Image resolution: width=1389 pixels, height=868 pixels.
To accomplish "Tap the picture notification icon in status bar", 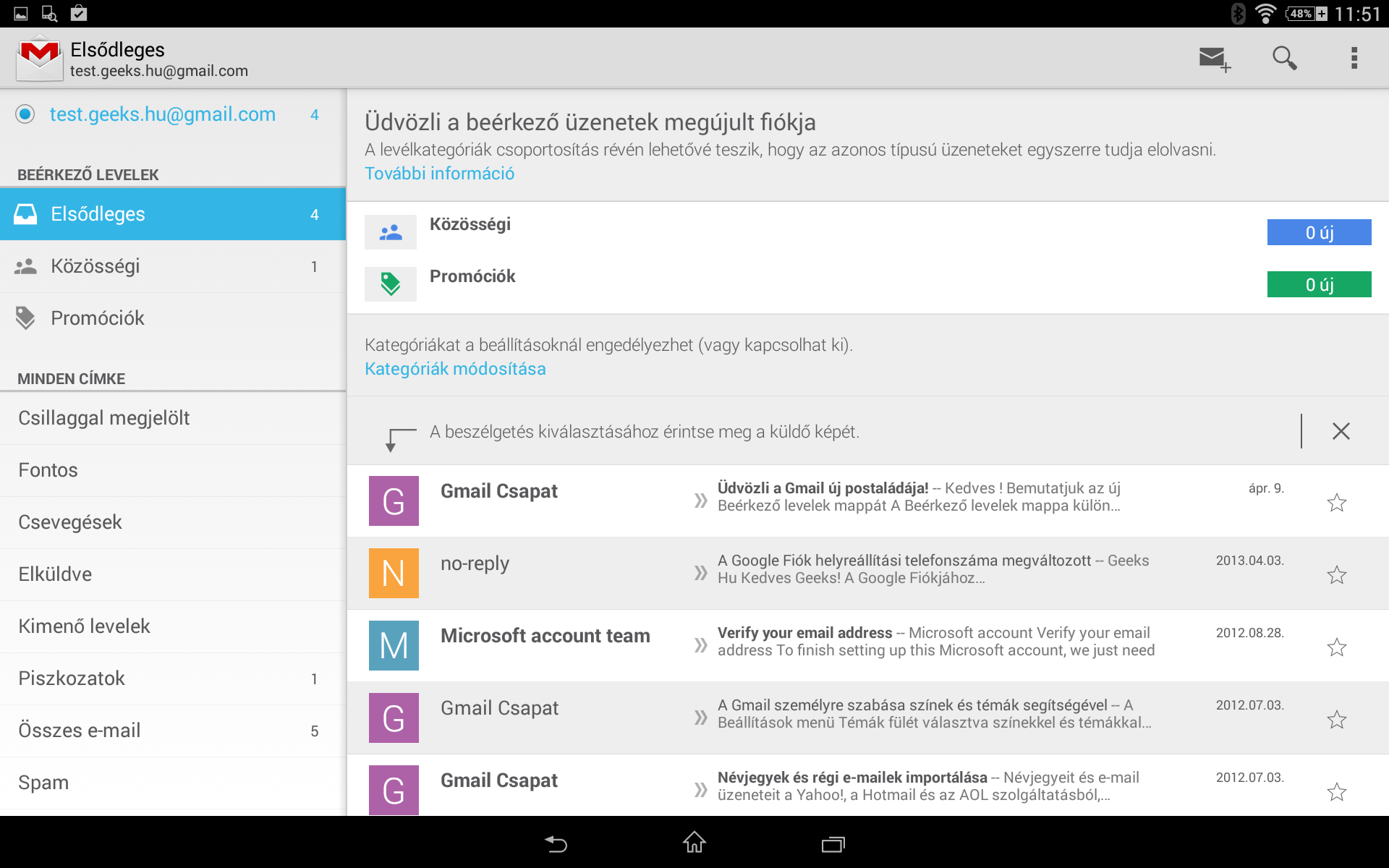I will 21,14.
